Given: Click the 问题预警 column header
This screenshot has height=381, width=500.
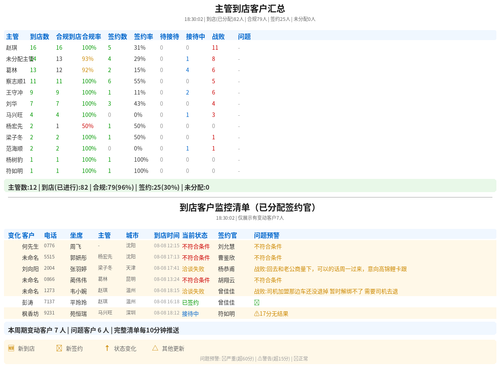Looking at the screenshot, I should 267,235.
